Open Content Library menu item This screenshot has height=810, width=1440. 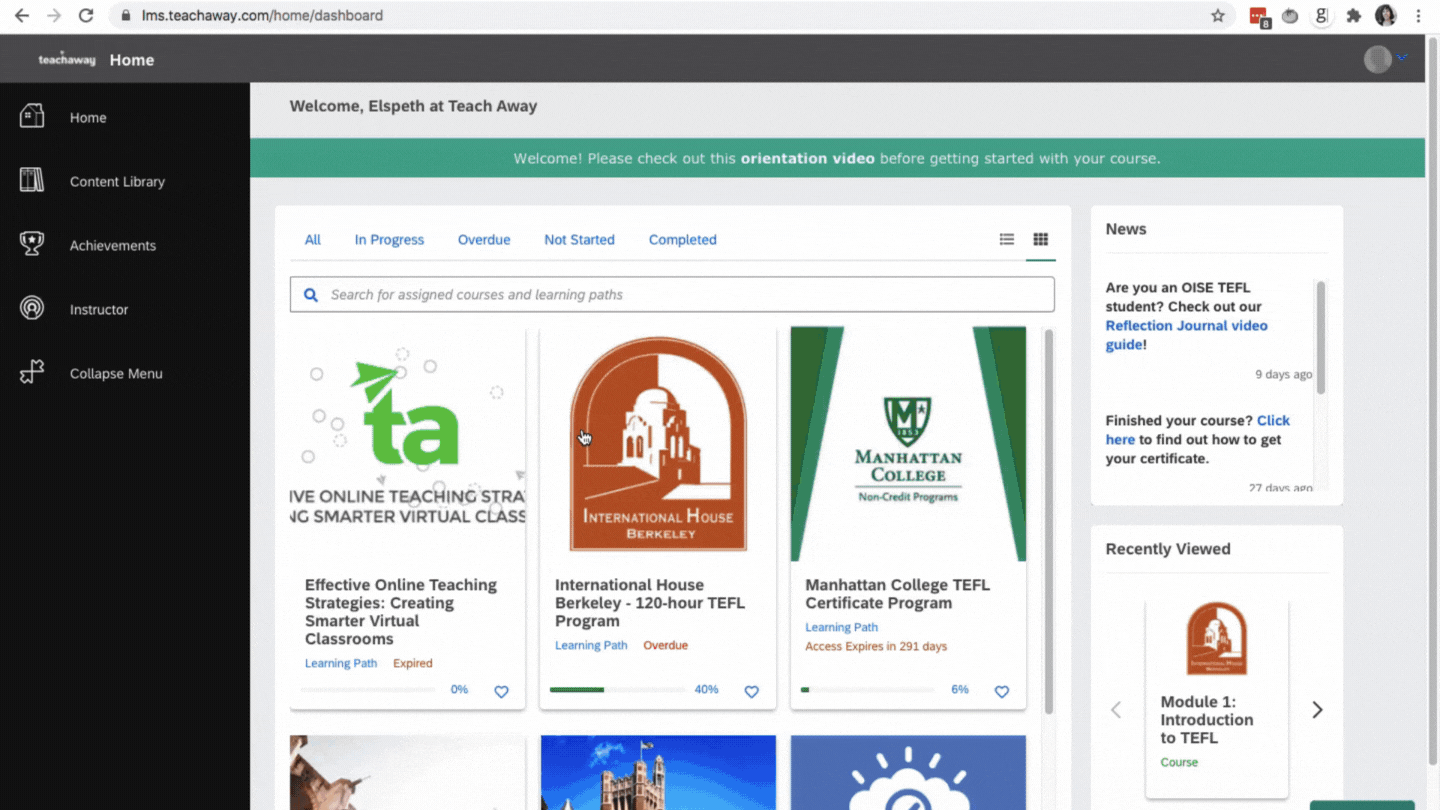(117, 182)
